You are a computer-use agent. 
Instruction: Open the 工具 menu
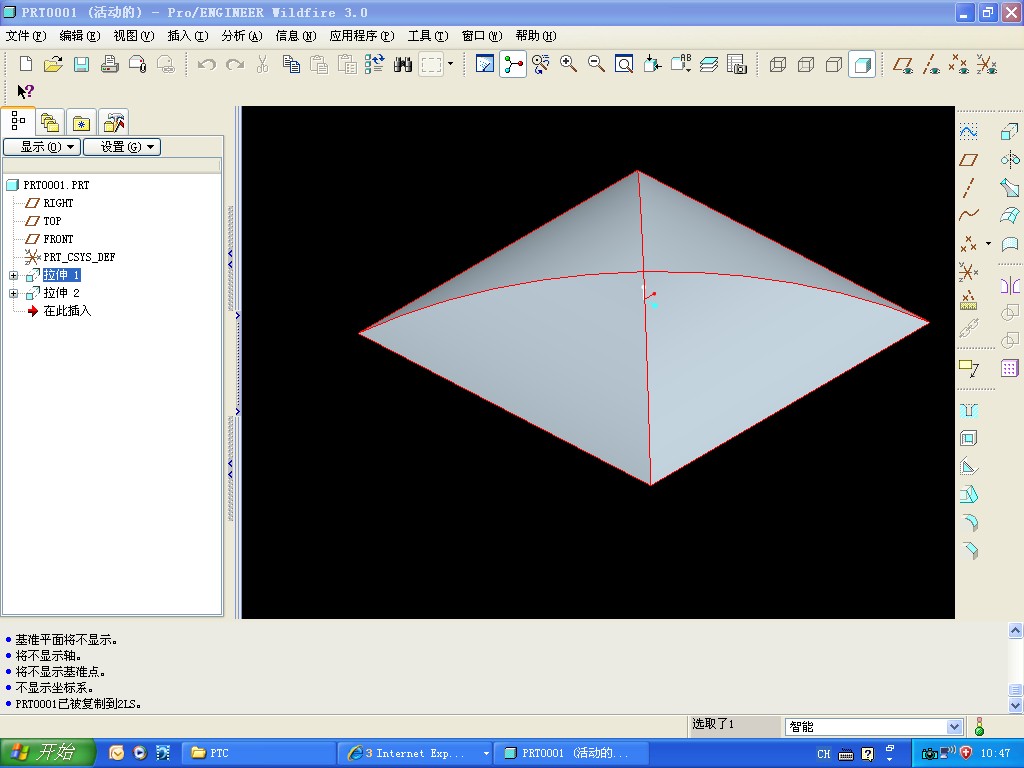pyautogui.click(x=428, y=36)
